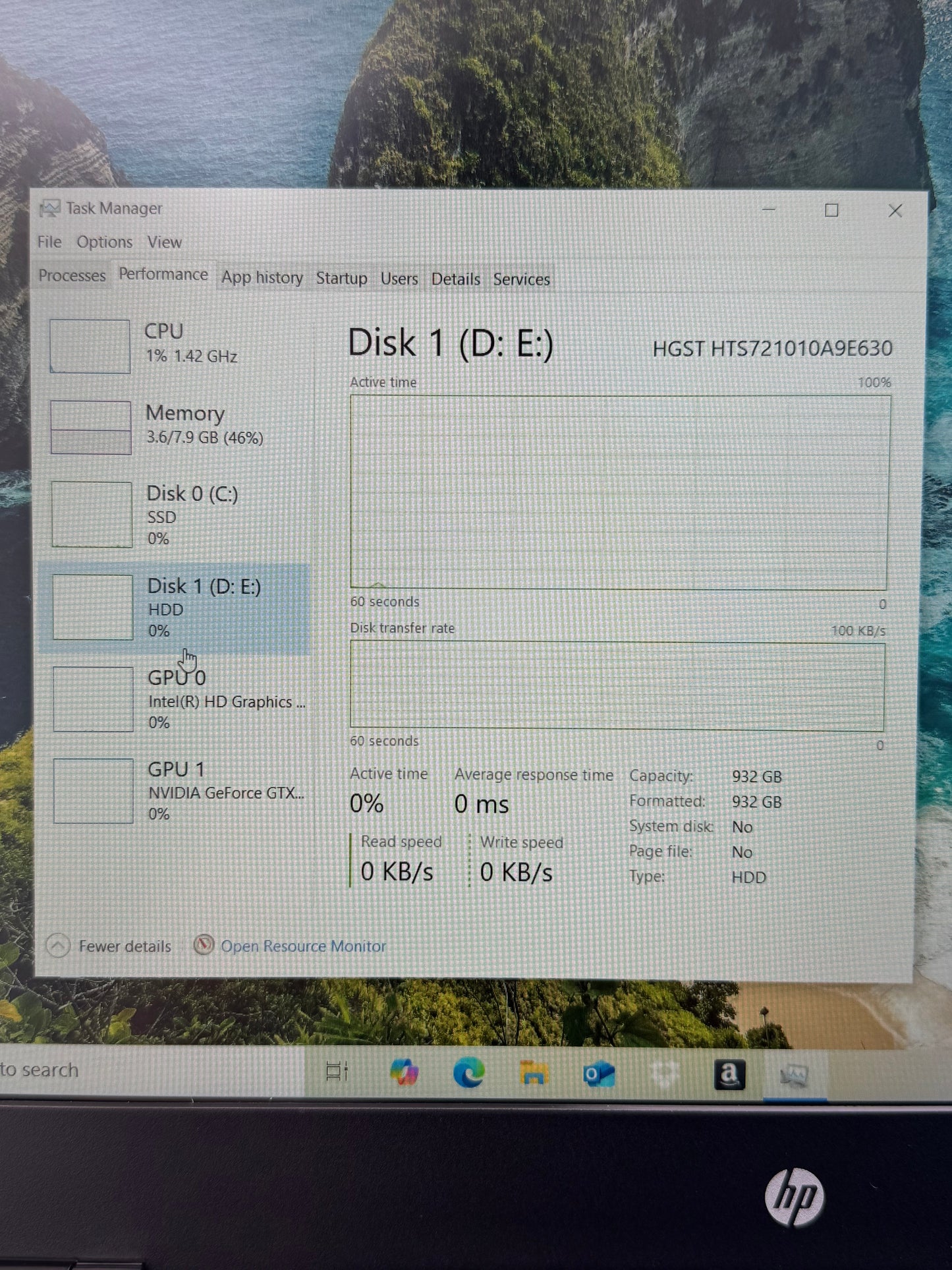Open the File menu
This screenshot has height=1270, width=952.
[49, 242]
